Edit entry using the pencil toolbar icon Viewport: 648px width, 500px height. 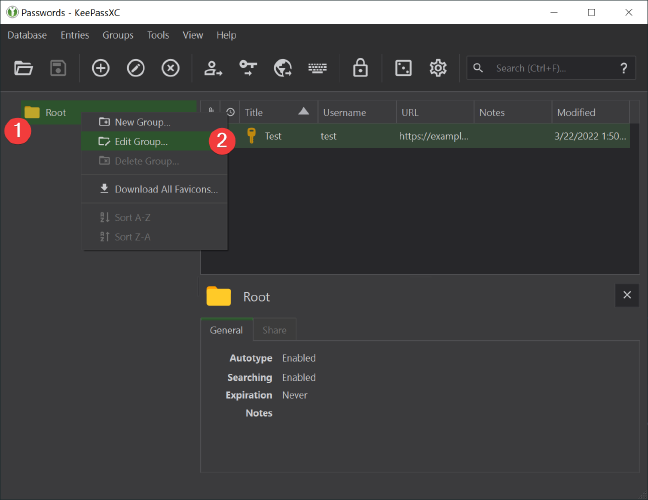(x=136, y=68)
